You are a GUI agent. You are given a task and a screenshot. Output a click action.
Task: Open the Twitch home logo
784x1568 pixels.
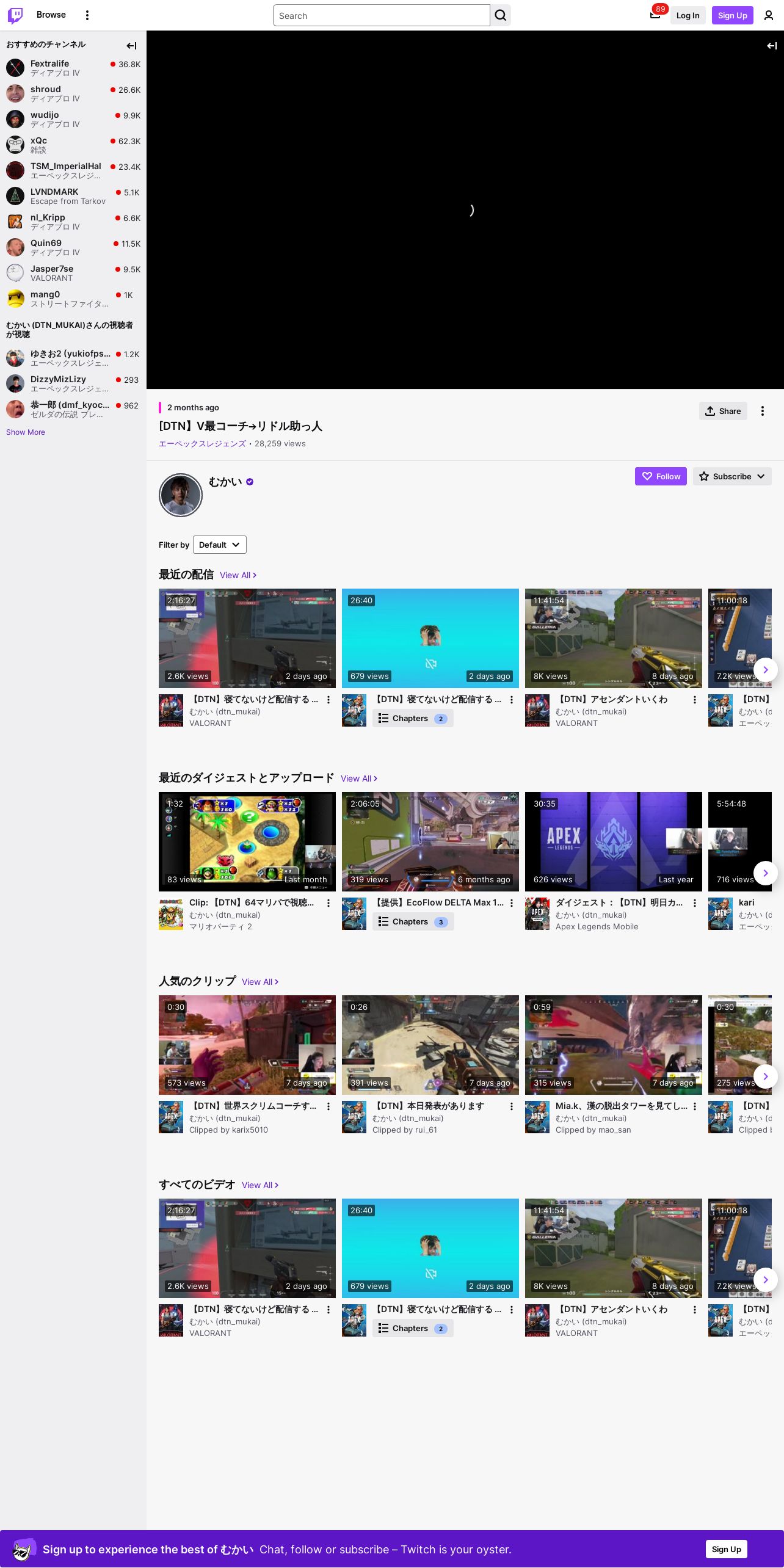[x=15, y=15]
